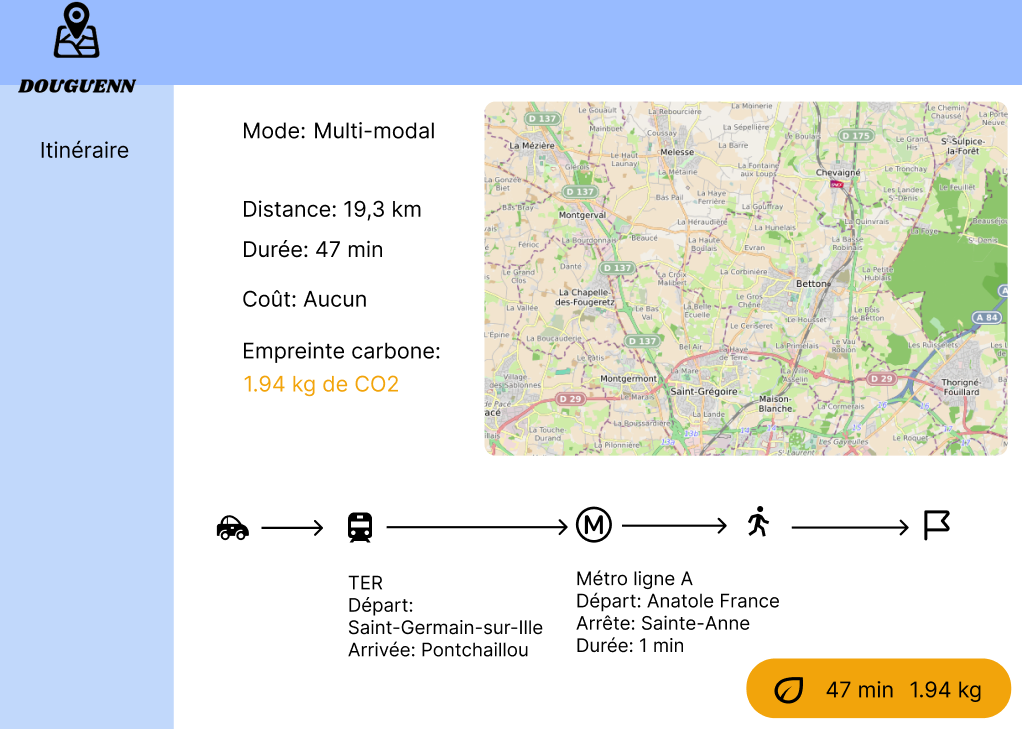Screen dimensions: 1022x729
Task: Select the walking pedestrian step icon
Action: (759, 522)
